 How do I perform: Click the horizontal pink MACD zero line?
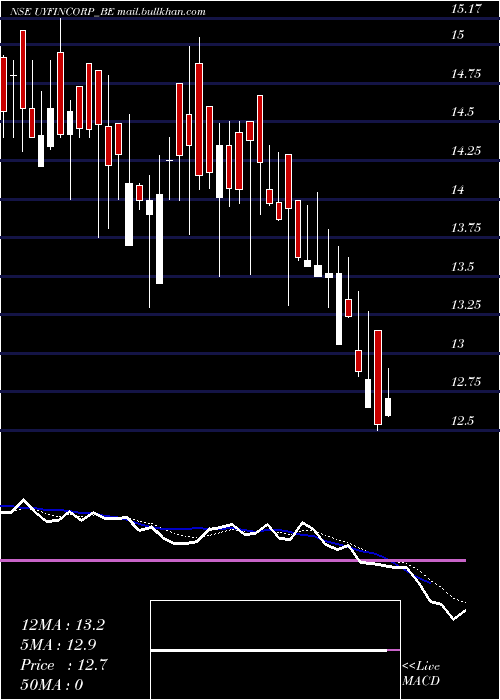233,560
